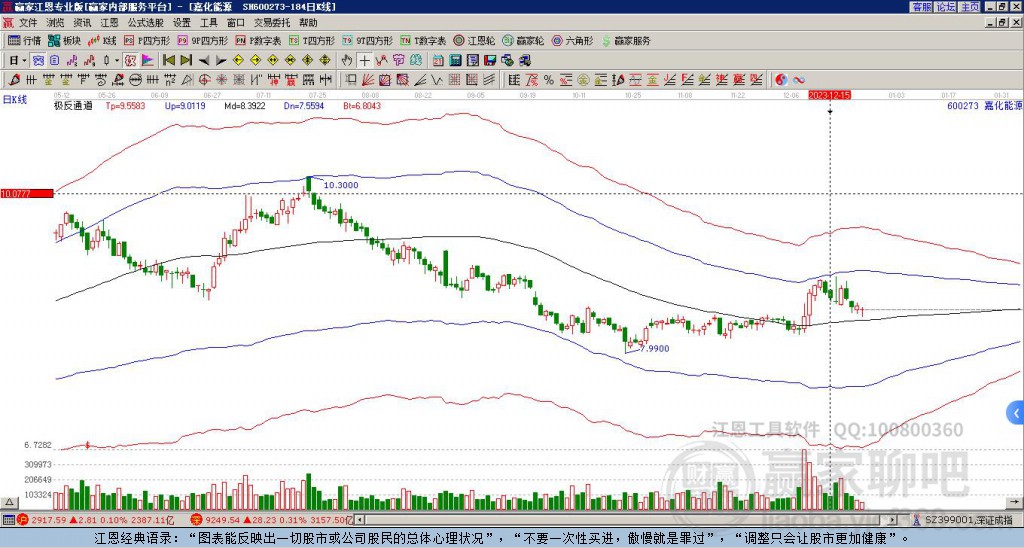Select the percent % line tool
Viewport: 1024px width, 548px height.
[x=549, y=80]
